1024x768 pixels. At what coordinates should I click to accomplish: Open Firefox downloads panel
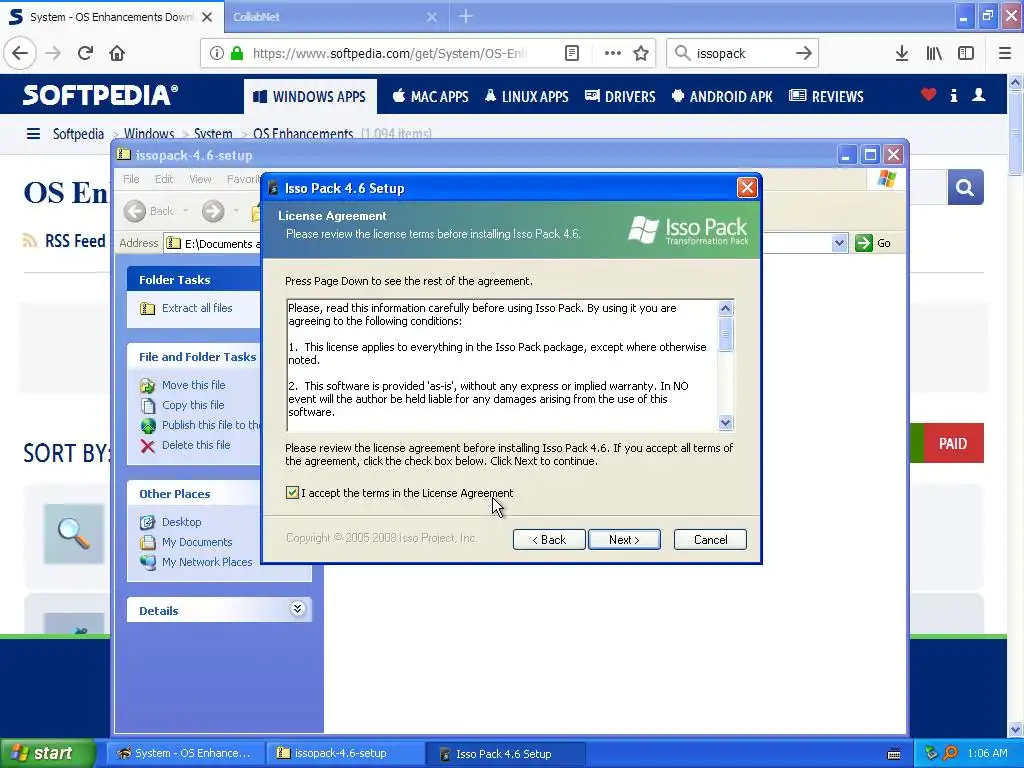click(x=902, y=53)
